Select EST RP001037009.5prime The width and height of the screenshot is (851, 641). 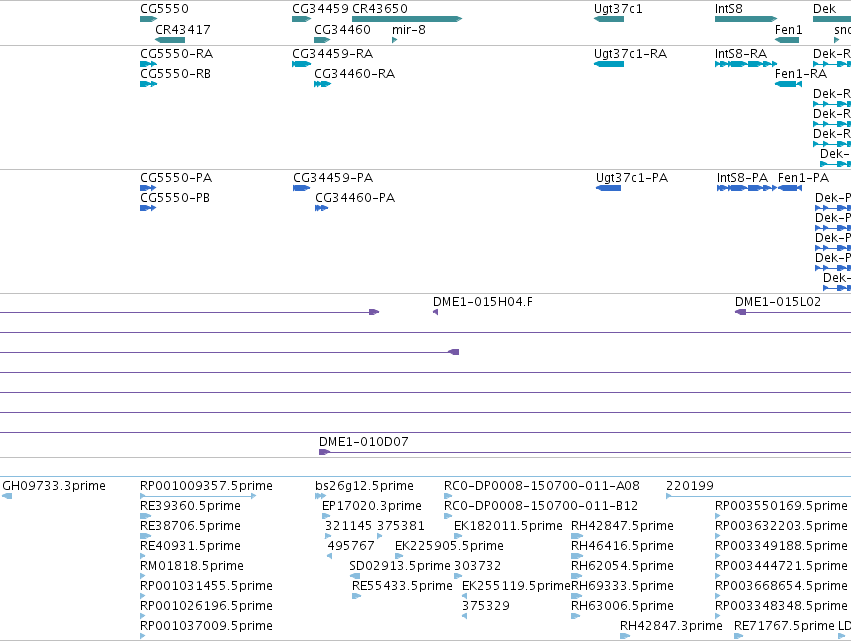(x=206, y=626)
